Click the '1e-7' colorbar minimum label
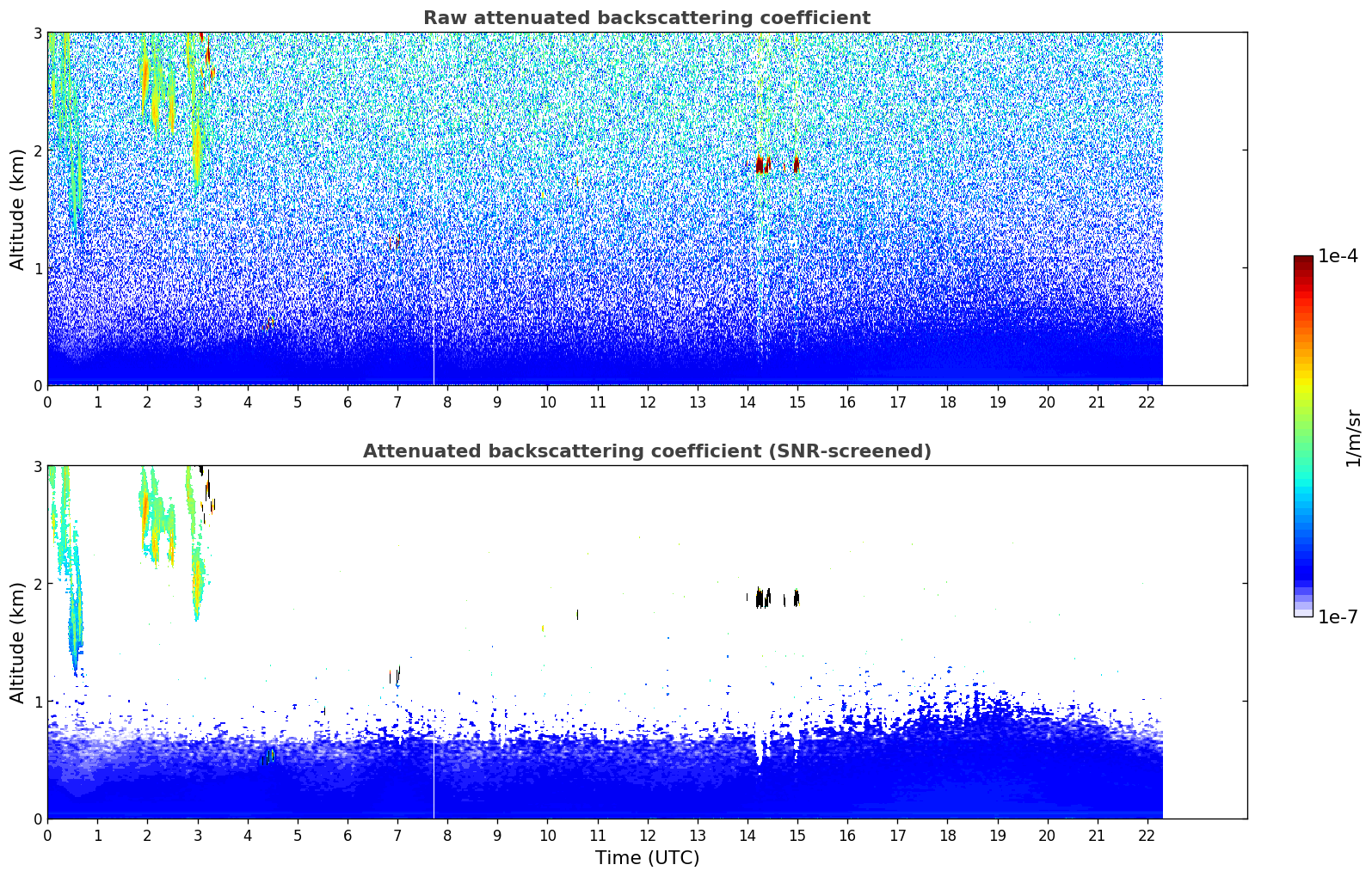 click(1338, 617)
